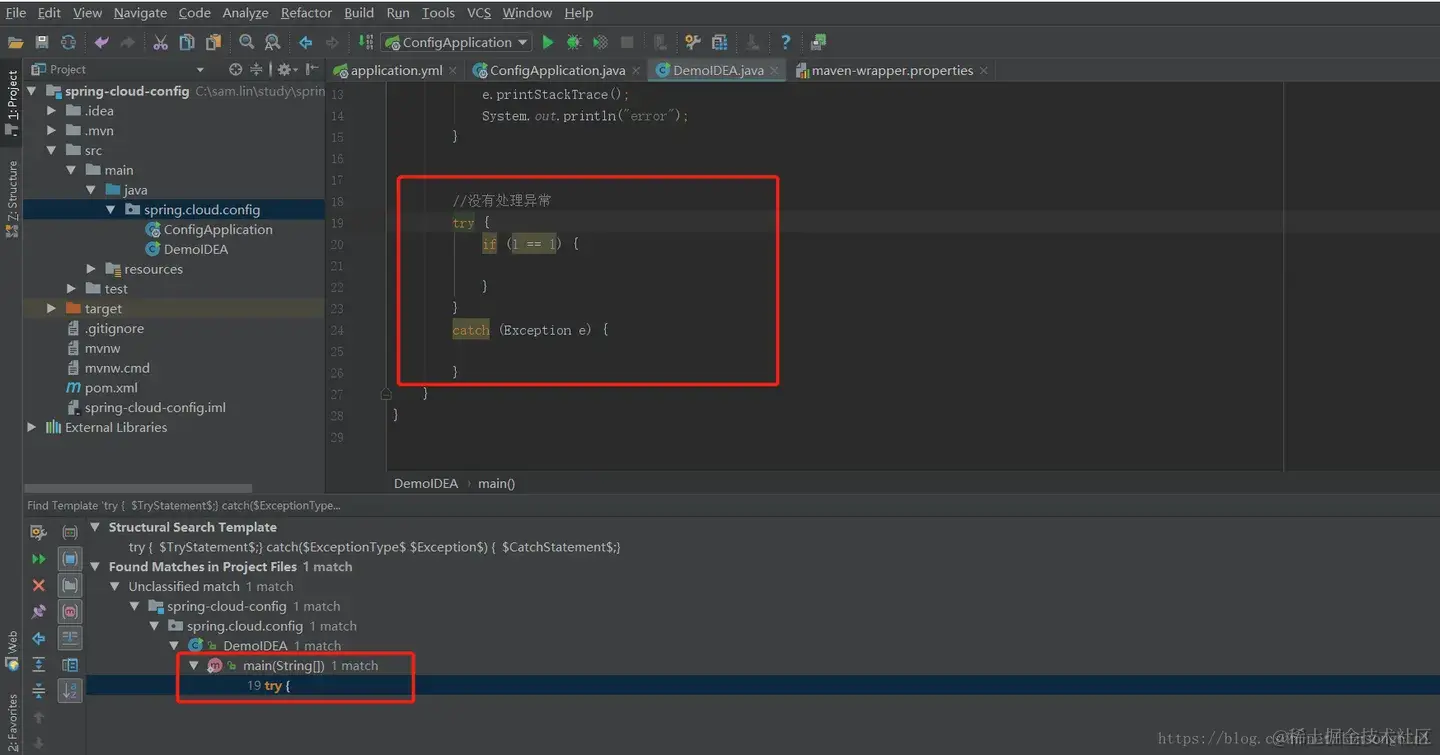Viewport: 1440px width, 755px height.
Task: Pin the Find results tab
Action: pyautogui.click(x=38, y=611)
